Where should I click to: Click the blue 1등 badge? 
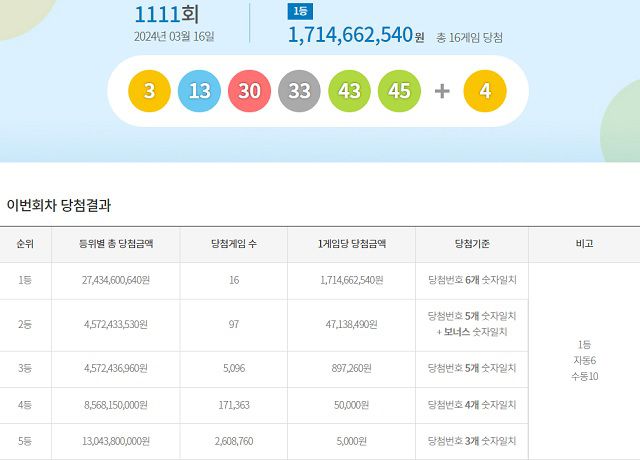[299, 11]
